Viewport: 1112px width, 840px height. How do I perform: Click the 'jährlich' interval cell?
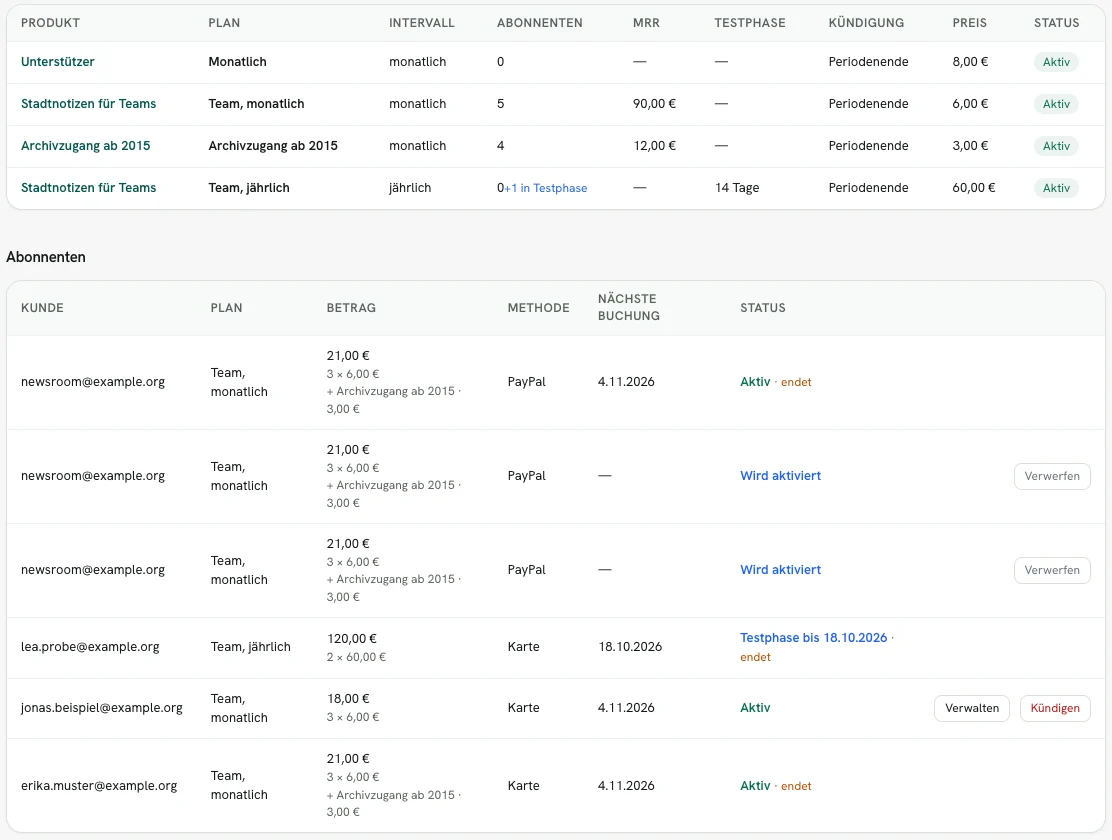[x=410, y=187]
